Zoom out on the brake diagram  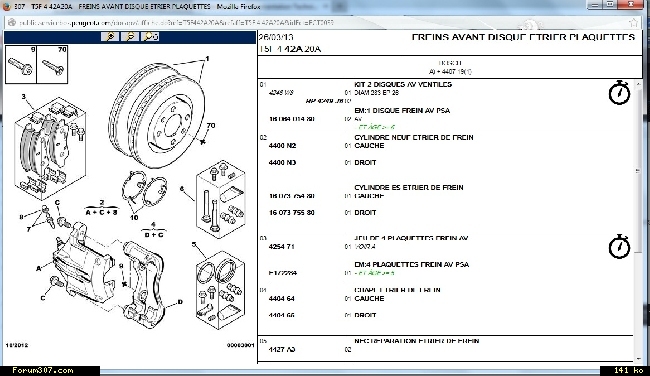(x=130, y=37)
